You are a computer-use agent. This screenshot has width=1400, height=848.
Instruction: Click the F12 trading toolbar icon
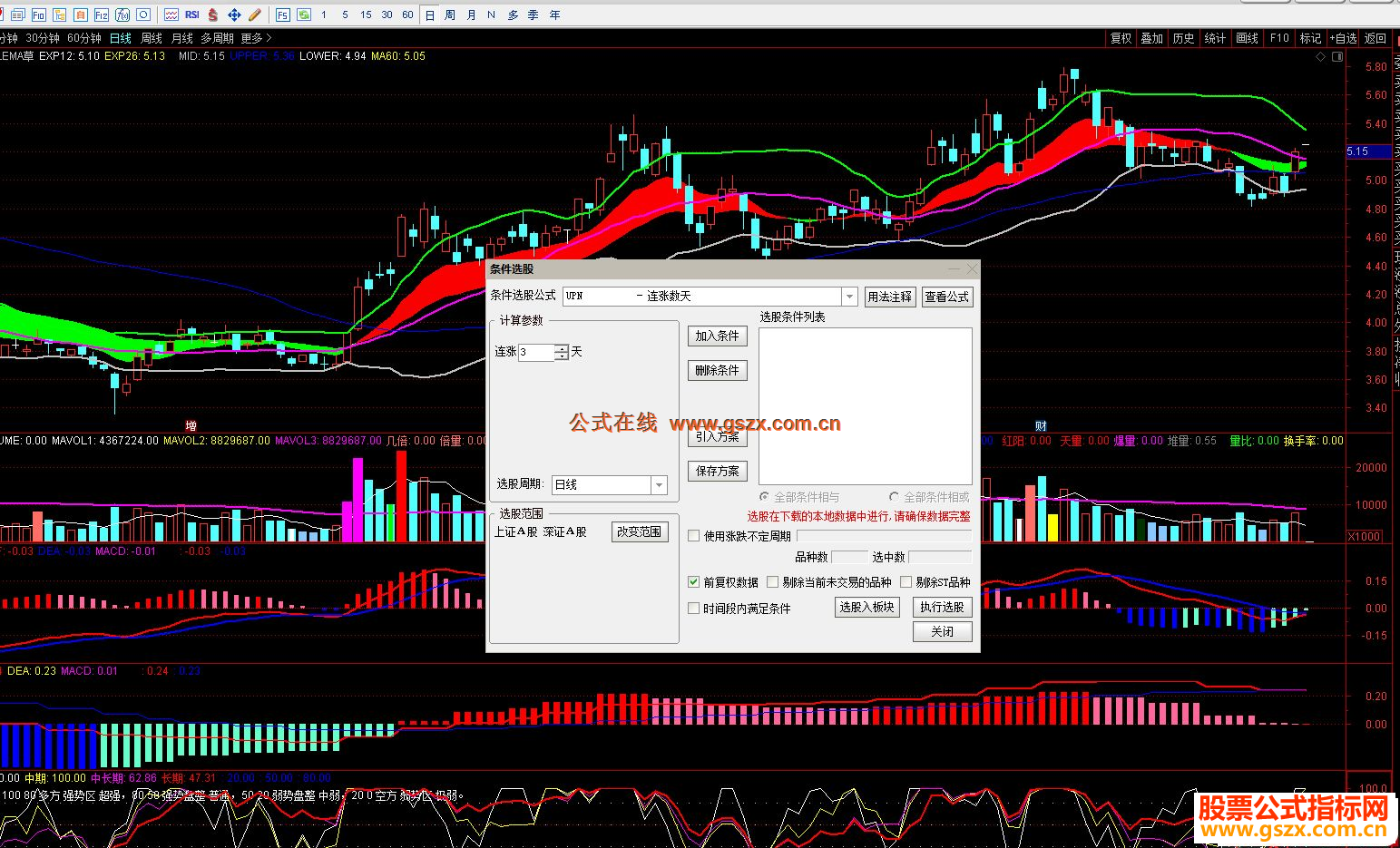pos(101,15)
